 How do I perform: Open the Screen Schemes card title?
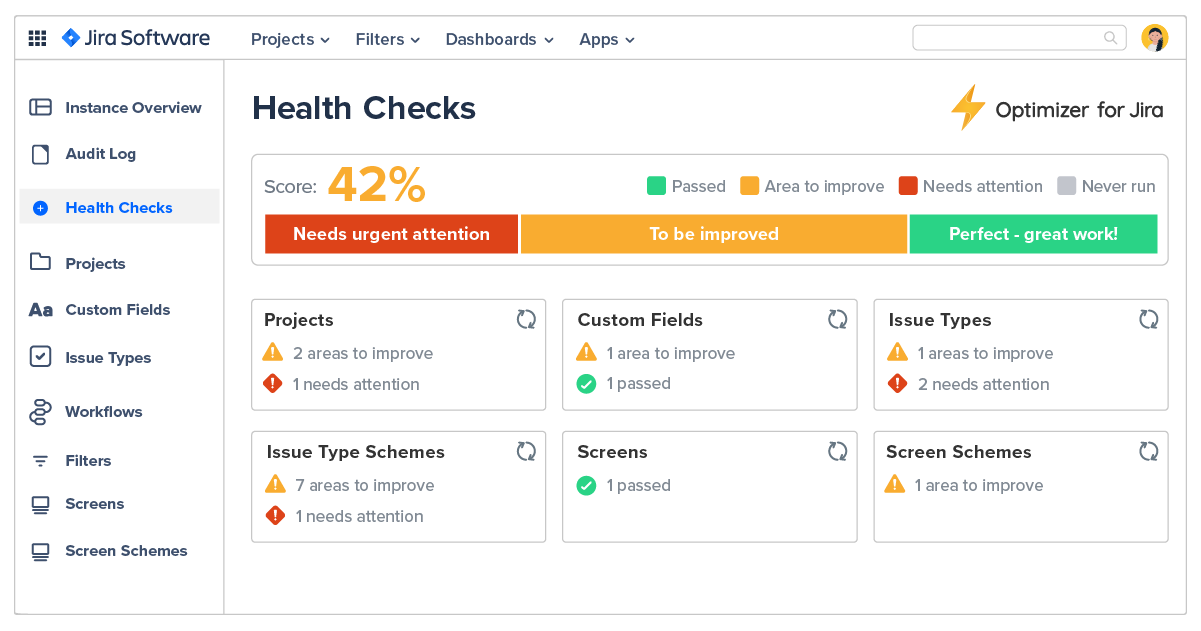coord(958,452)
